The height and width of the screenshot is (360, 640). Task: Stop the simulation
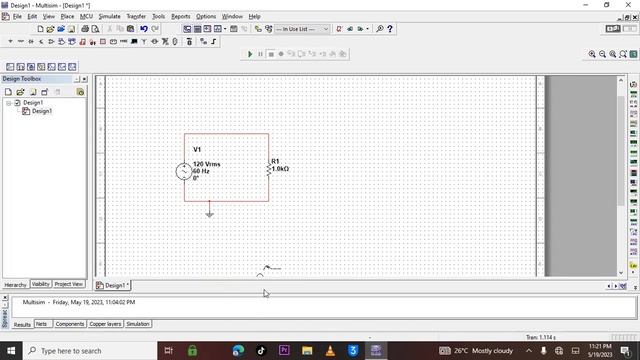tap(271, 54)
